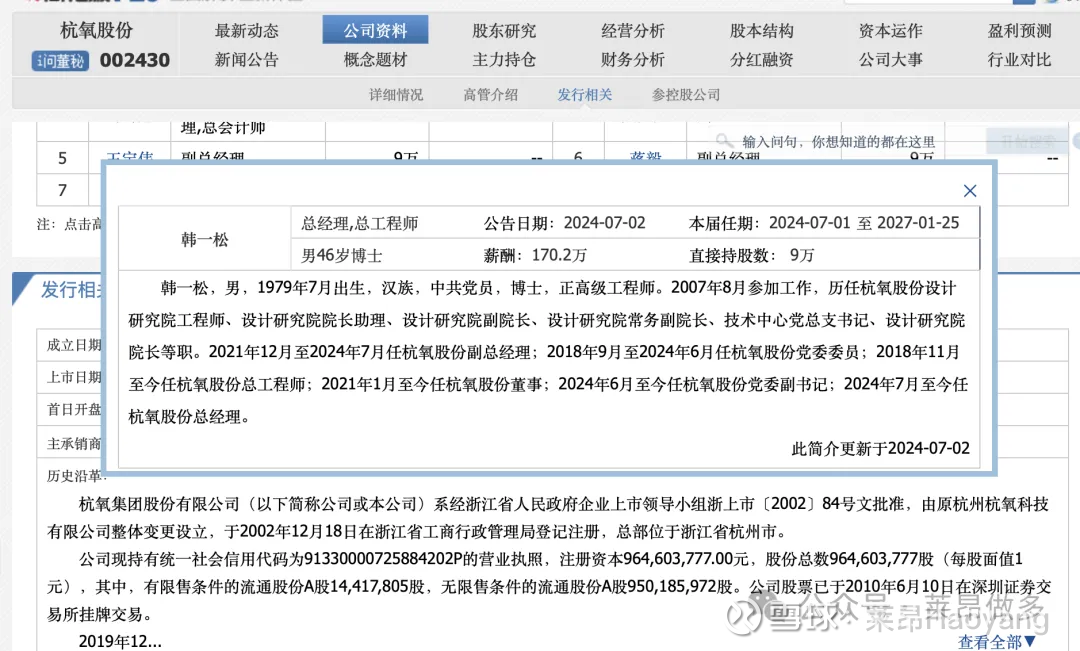Viewport: 1080px width, 651px height.
Task: Click the 发行相关 section heading
Action: click(70, 289)
